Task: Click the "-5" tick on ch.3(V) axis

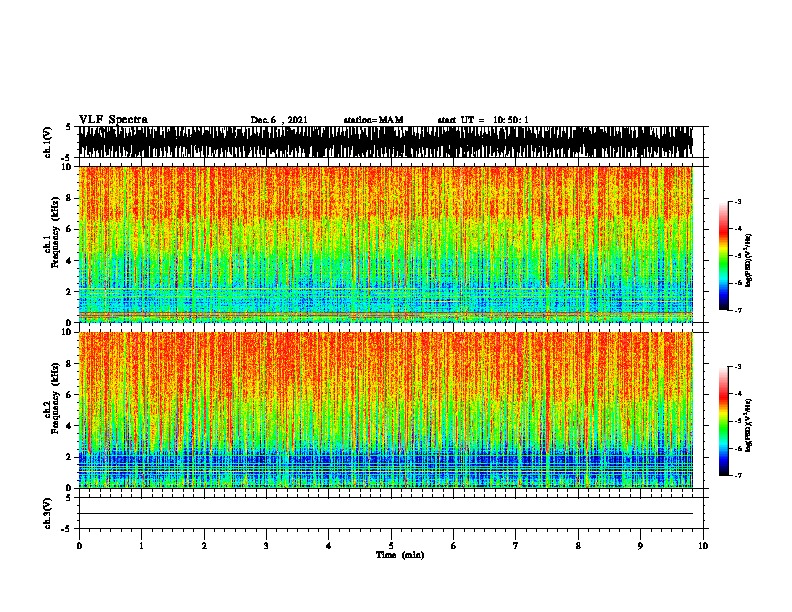Action: coord(68,529)
